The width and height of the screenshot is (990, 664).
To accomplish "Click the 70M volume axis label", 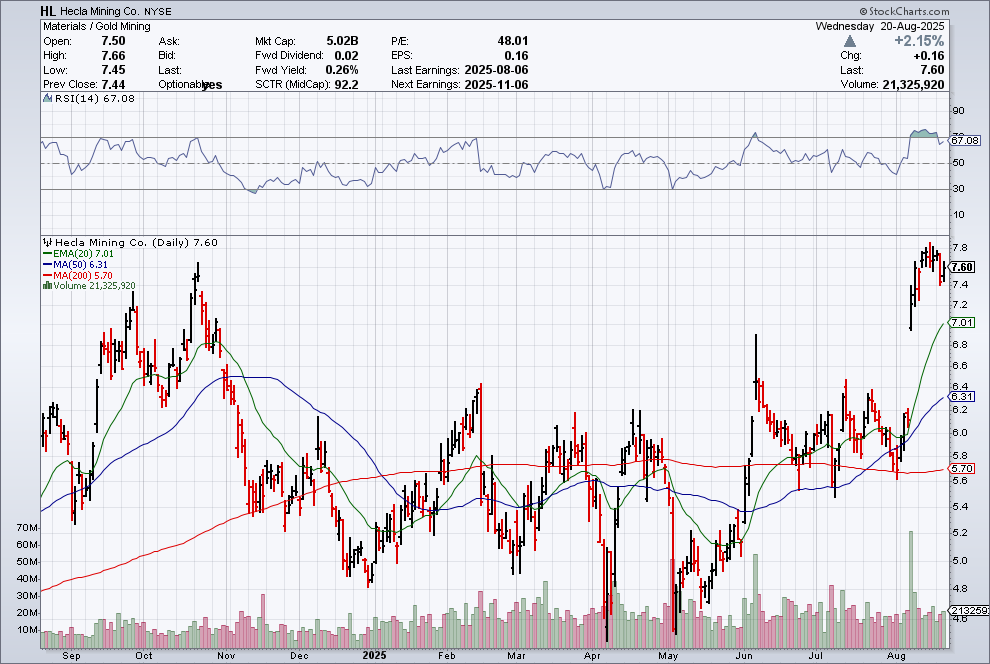I will coord(27,528).
